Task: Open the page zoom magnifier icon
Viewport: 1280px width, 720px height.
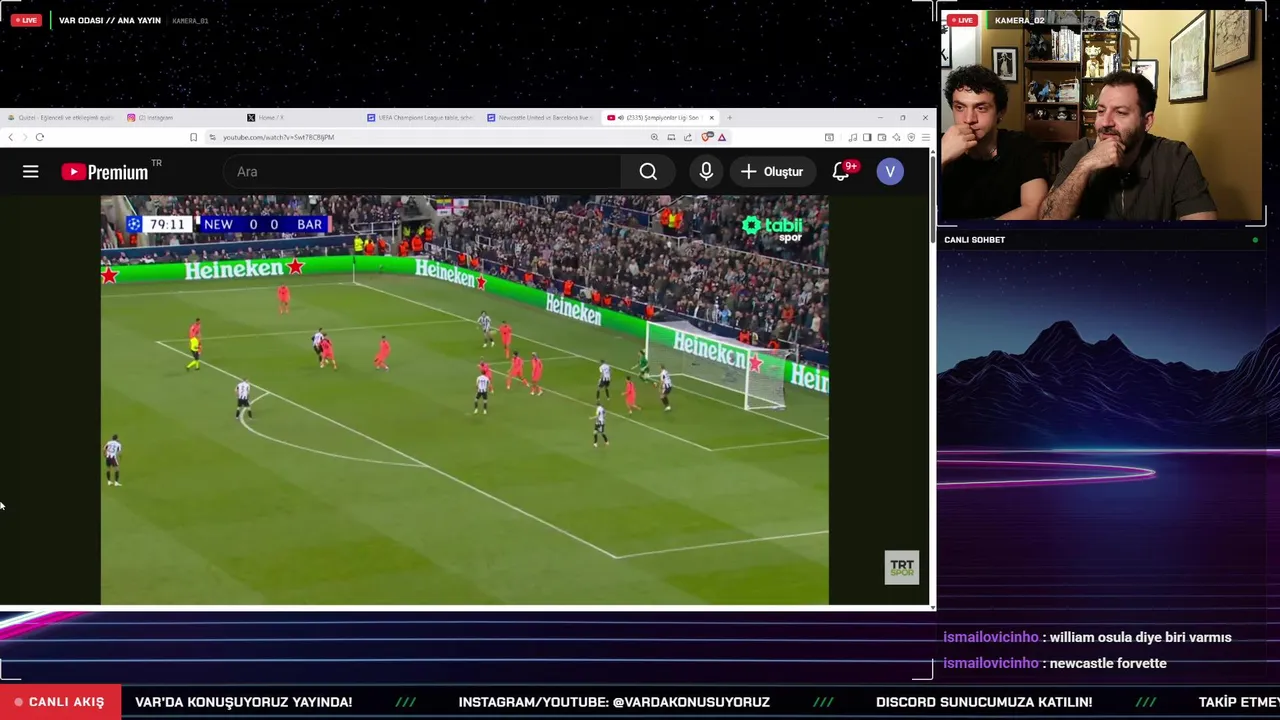Action: [654, 137]
